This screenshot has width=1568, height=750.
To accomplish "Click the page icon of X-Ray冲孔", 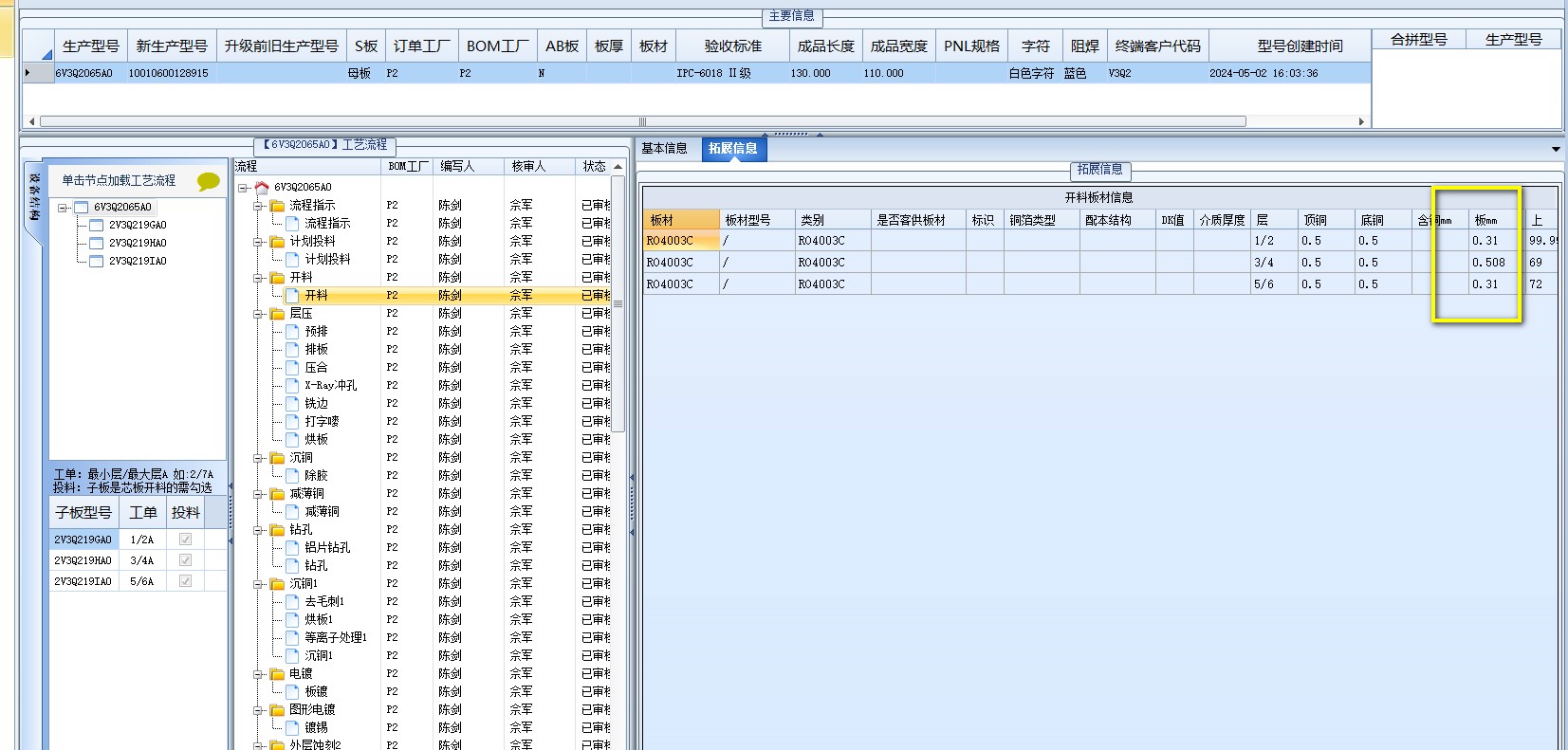I will pos(292,385).
